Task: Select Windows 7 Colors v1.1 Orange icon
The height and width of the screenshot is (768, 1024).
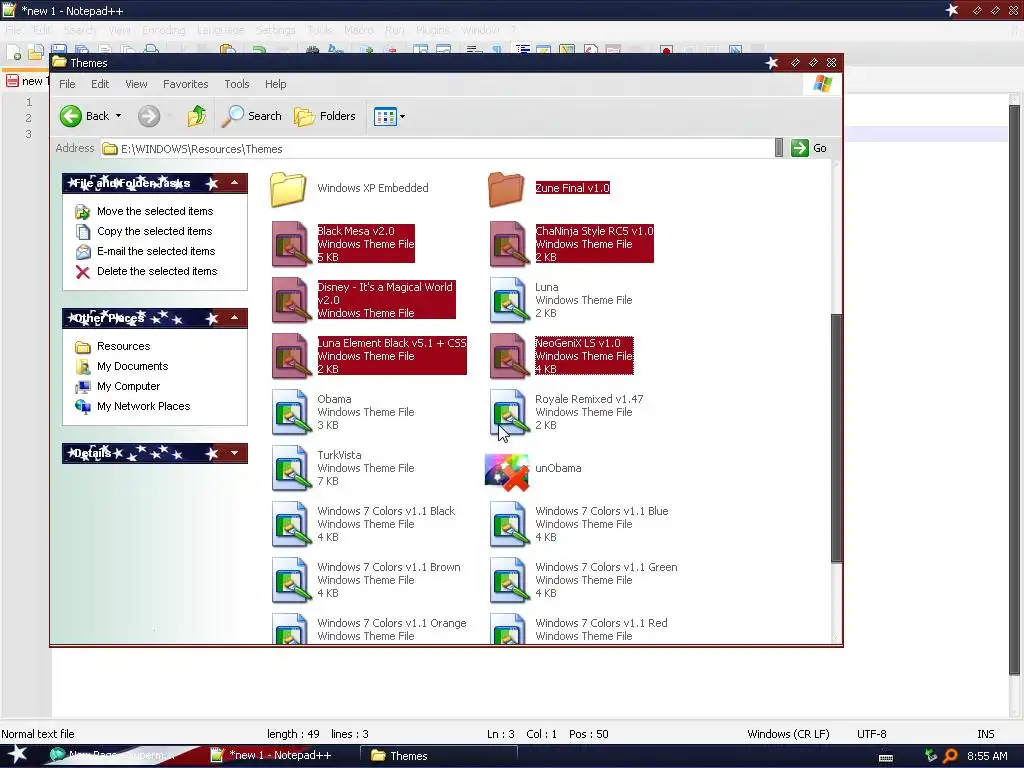Action: pos(291,628)
